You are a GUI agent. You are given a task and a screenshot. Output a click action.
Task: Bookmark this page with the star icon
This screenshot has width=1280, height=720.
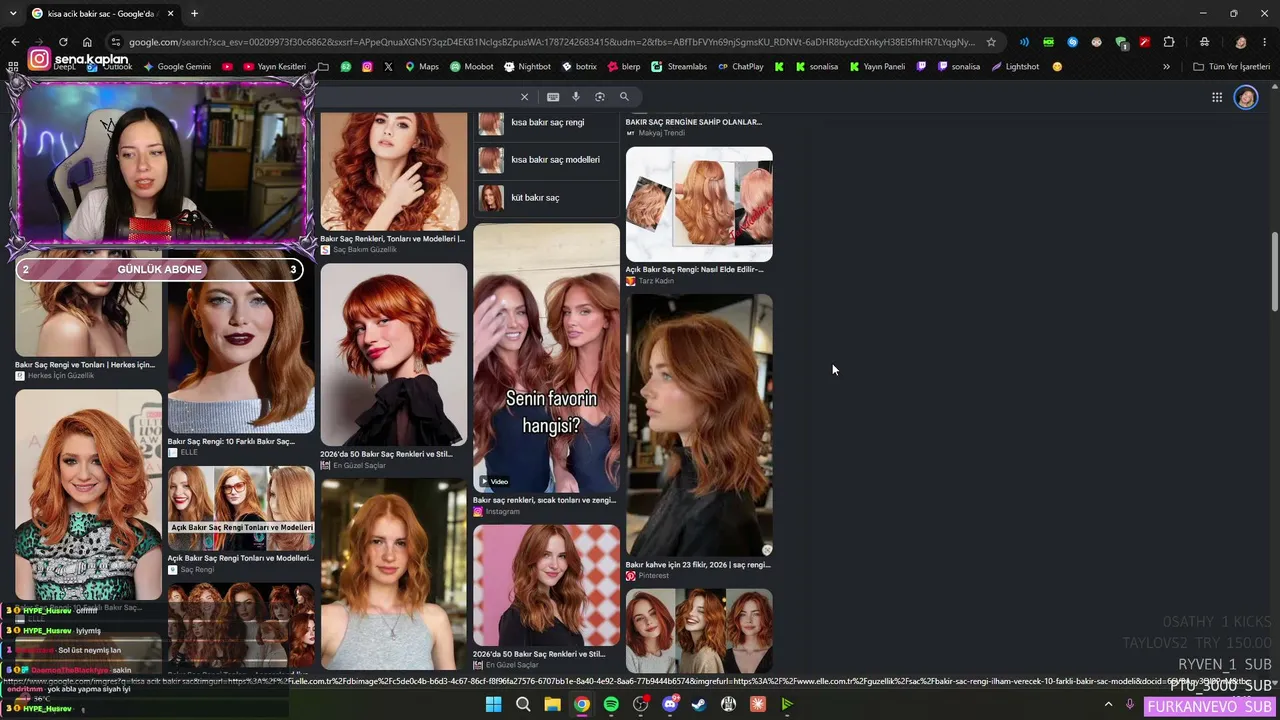(x=991, y=42)
